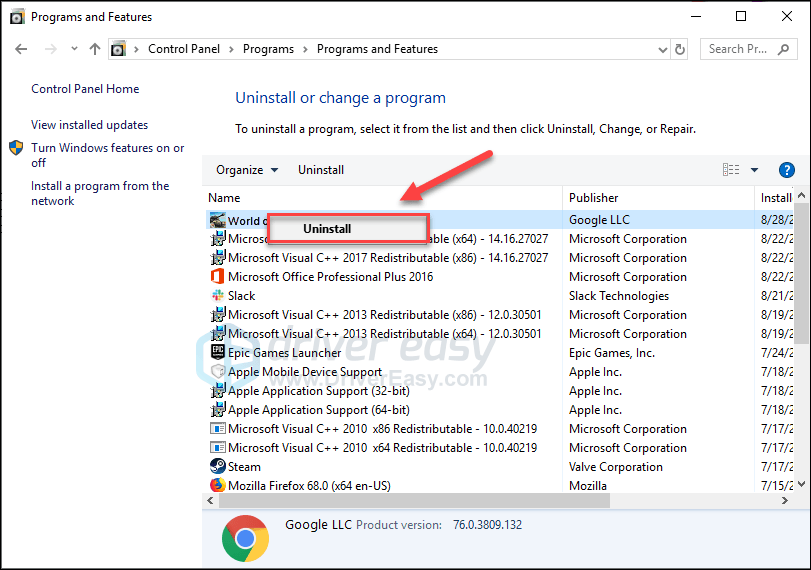
Task: Click the Back navigation arrow
Action: pyautogui.click(x=21, y=49)
